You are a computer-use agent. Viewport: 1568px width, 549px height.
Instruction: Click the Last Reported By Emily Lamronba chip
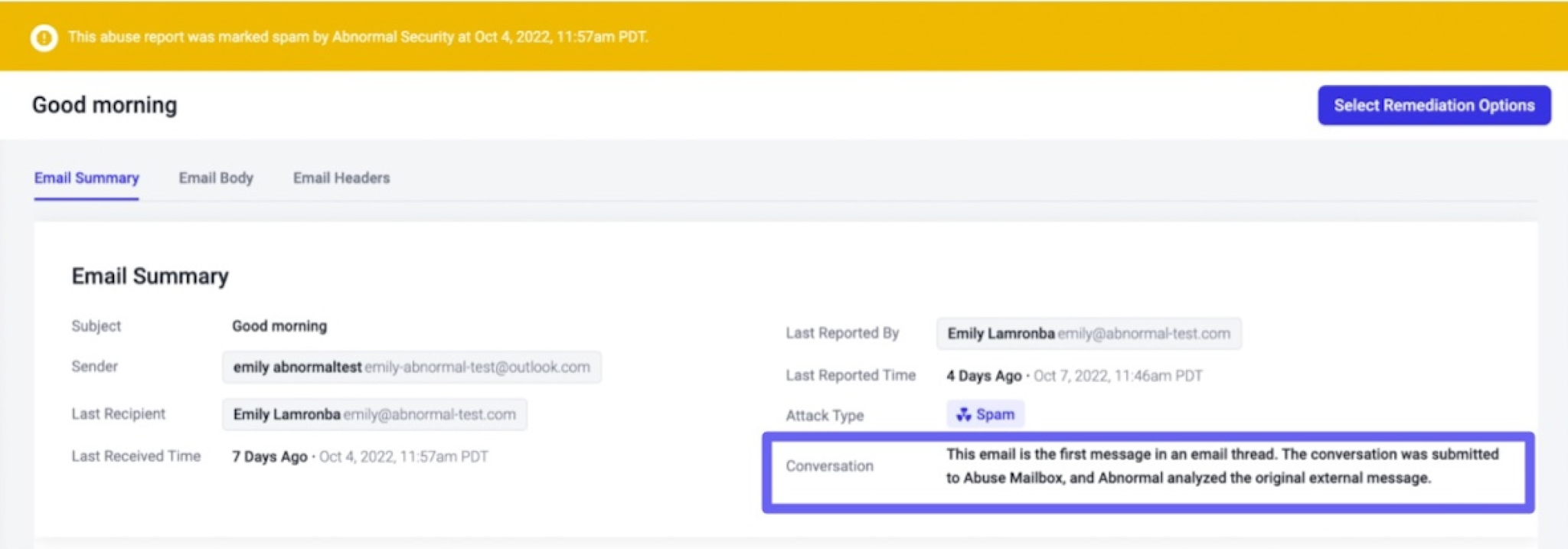click(1089, 333)
